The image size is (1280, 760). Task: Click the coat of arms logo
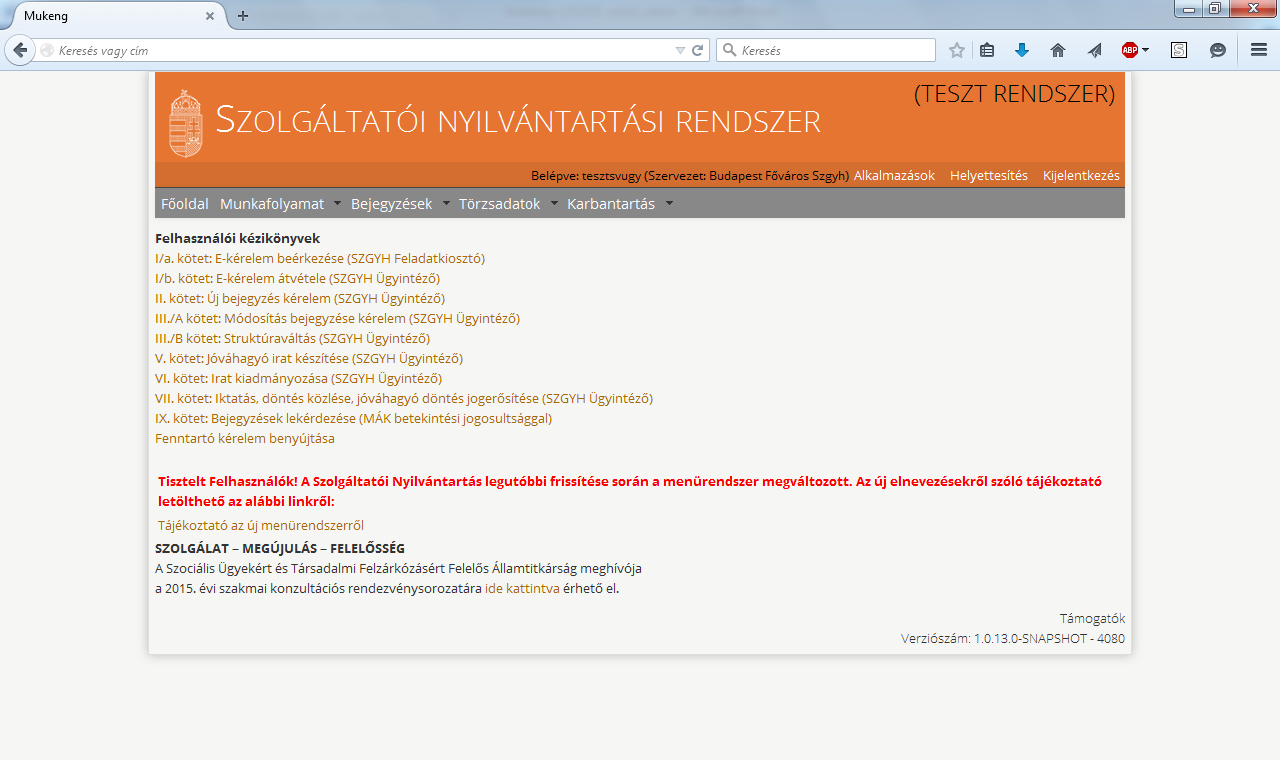[186, 123]
